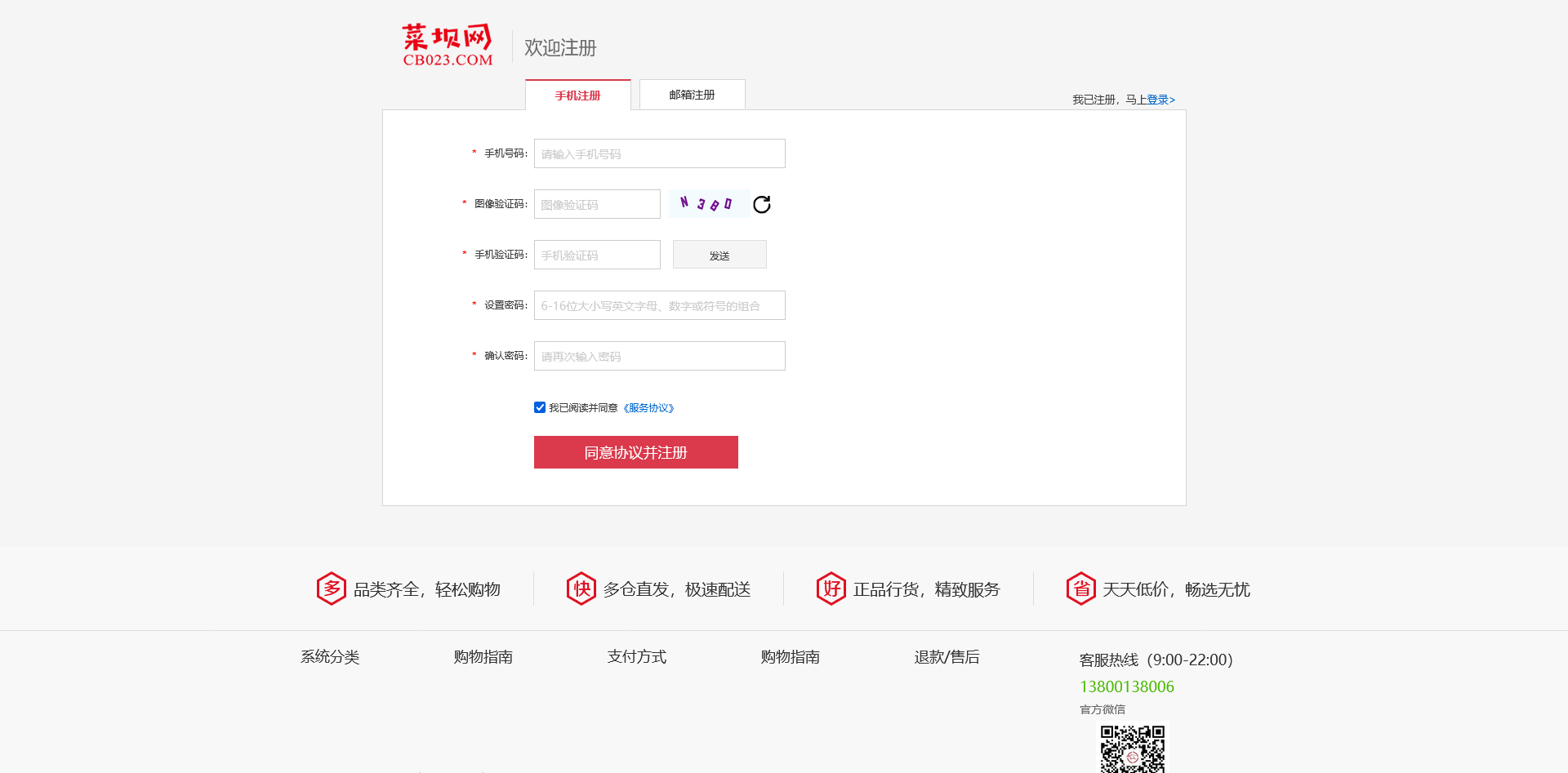
Task: Refresh the captcha image with reload icon
Action: pyautogui.click(x=762, y=204)
